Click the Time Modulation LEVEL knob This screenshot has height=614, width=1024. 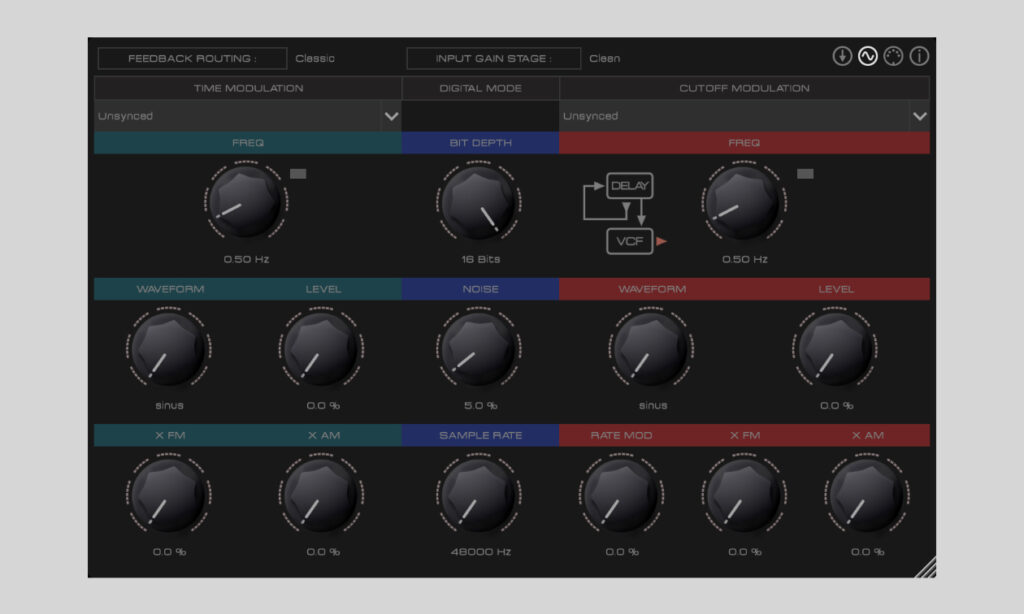click(x=321, y=348)
